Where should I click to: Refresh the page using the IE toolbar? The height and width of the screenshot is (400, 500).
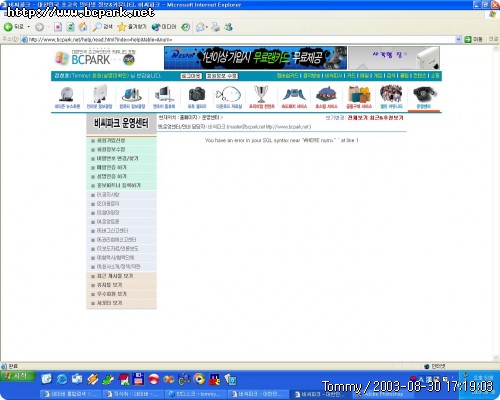tap(70, 27)
